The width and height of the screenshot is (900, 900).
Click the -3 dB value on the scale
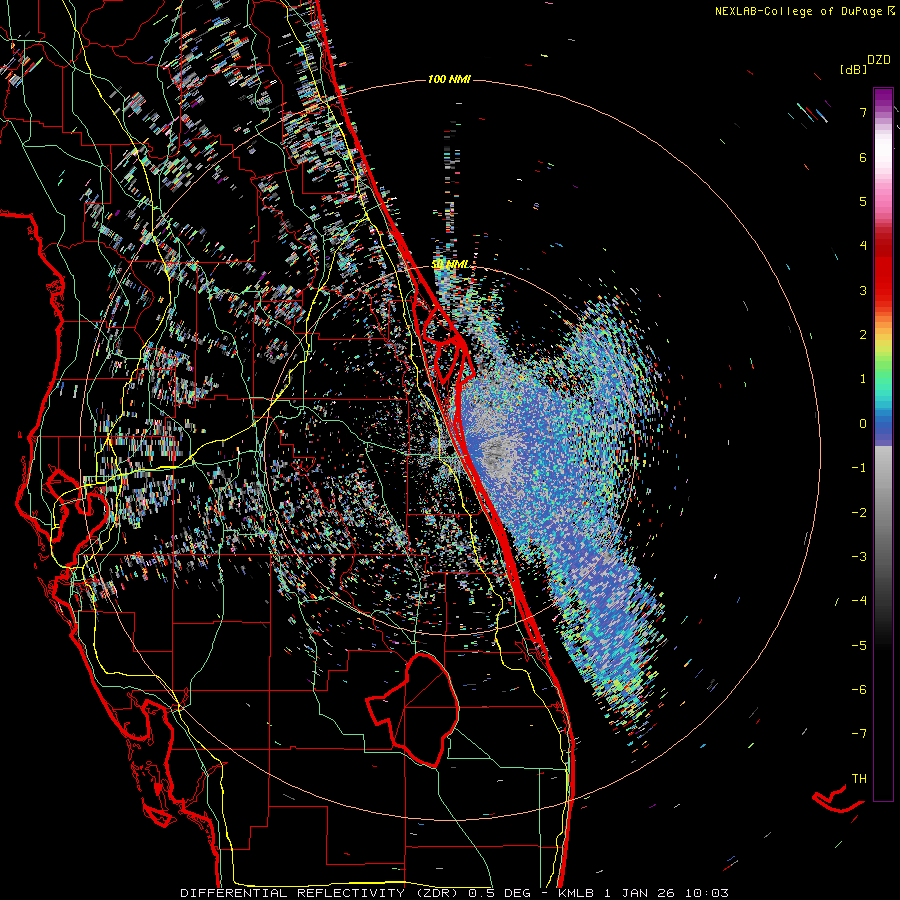coord(859,557)
